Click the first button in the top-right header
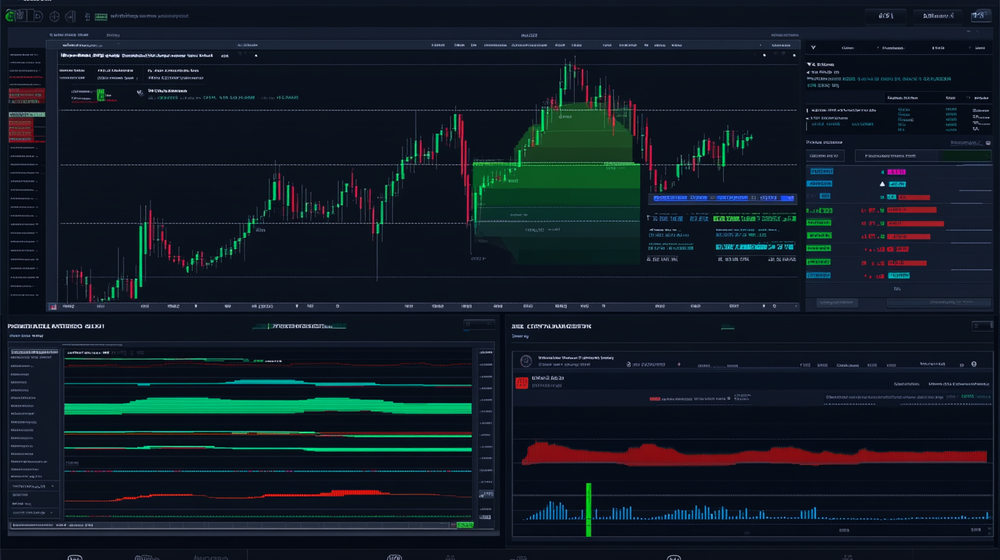 885,17
